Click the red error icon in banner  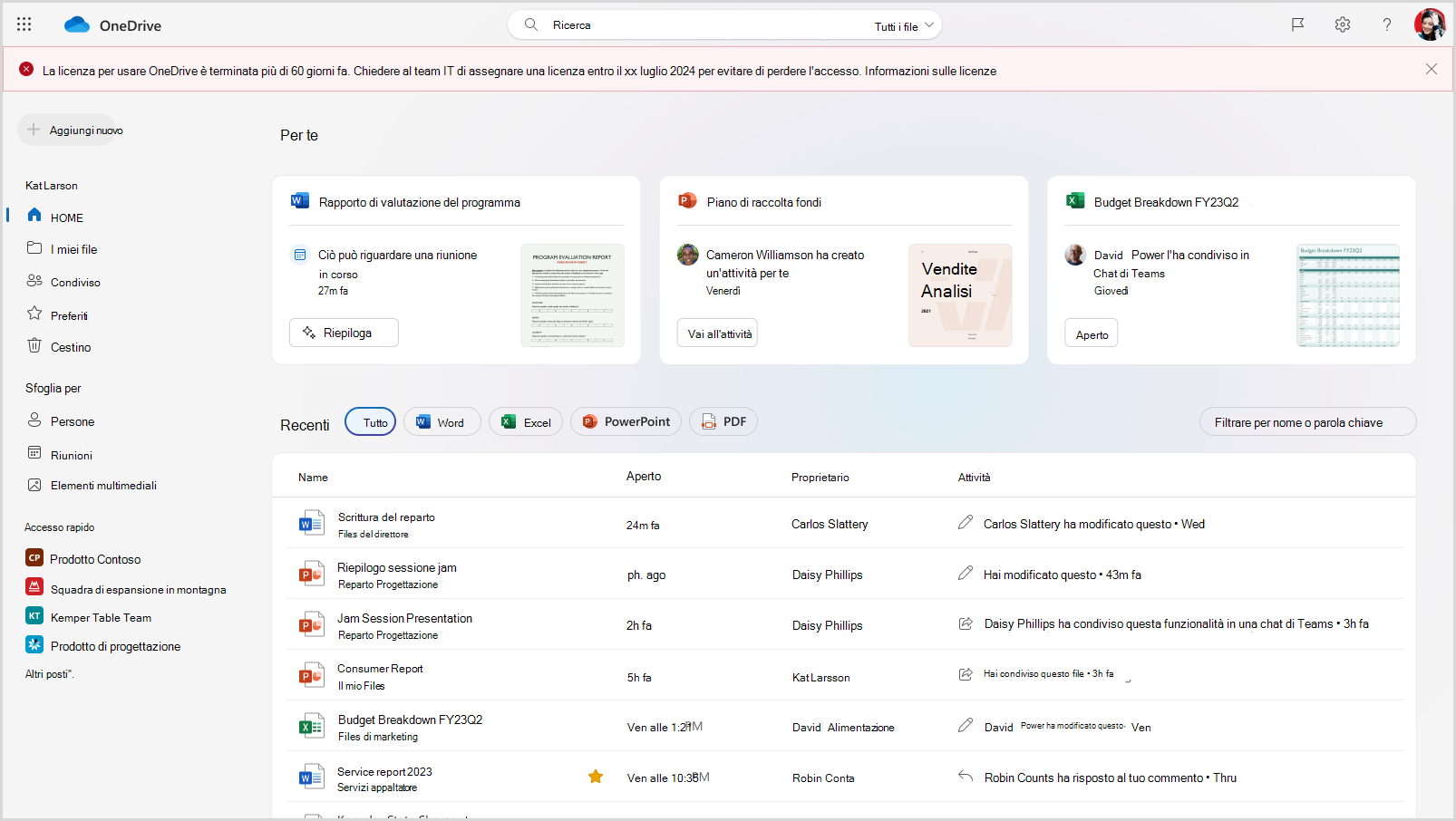26,69
